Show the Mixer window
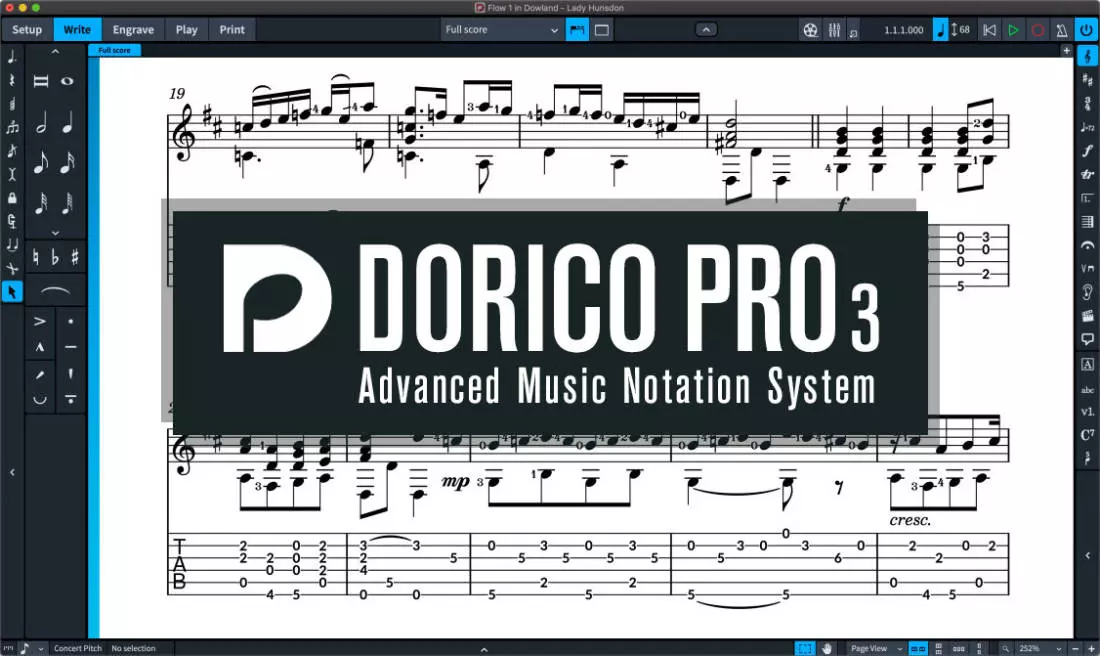This screenshot has width=1100, height=656. point(833,30)
